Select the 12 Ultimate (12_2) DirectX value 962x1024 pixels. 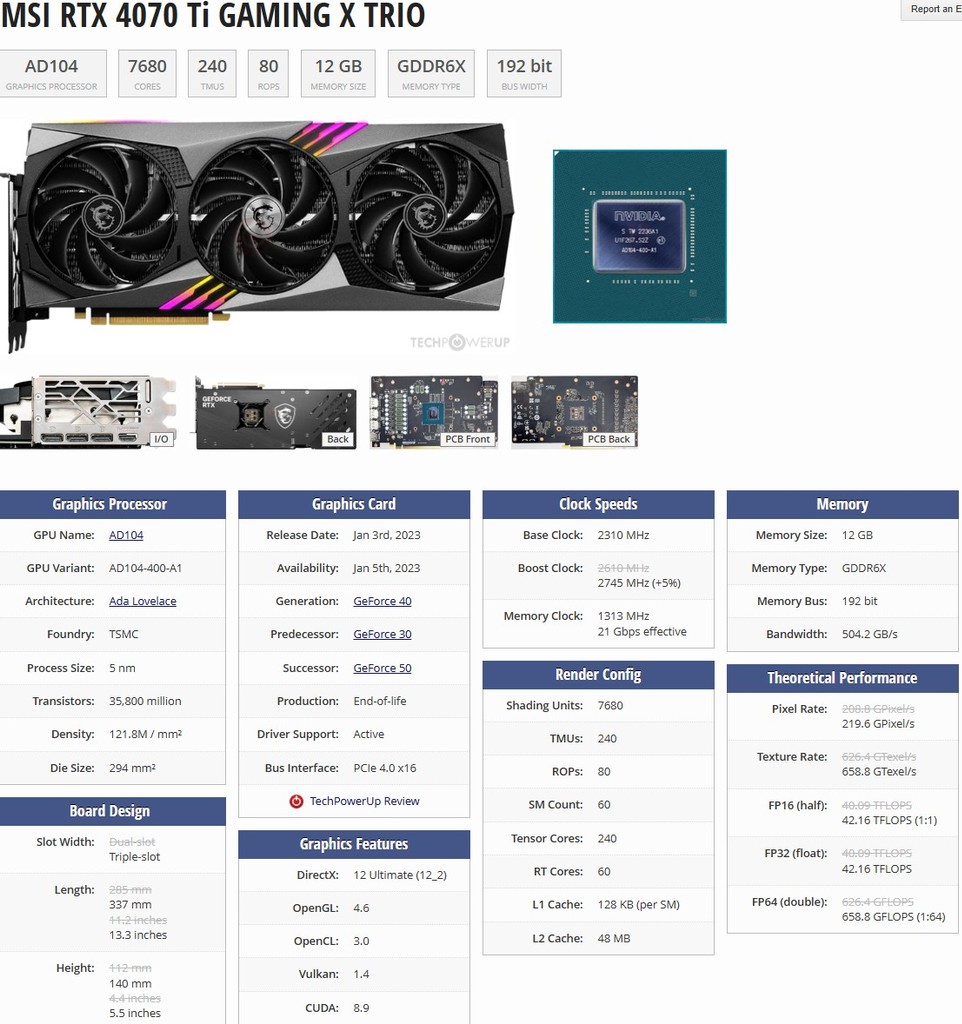pyautogui.click(x=400, y=875)
